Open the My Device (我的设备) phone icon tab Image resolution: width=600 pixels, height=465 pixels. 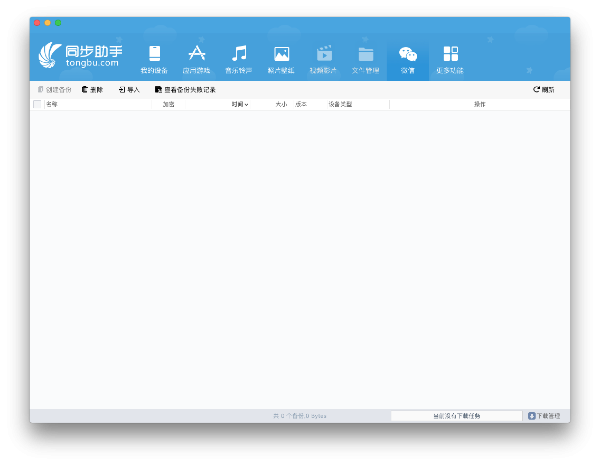154,59
